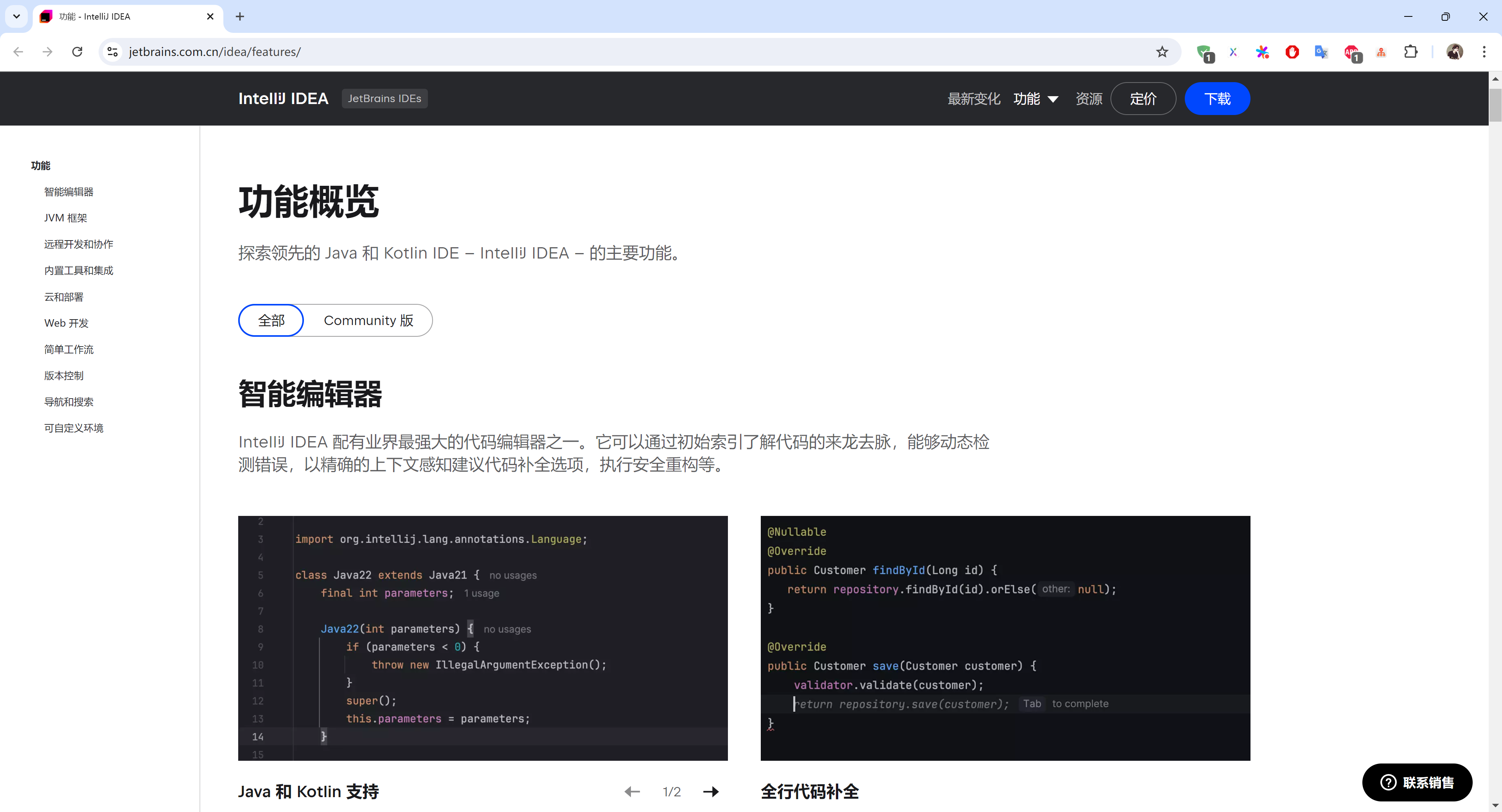This screenshot has height=812, width=1502.
Task: Jump to 版本控制 in sidebar
Action: 64,375
